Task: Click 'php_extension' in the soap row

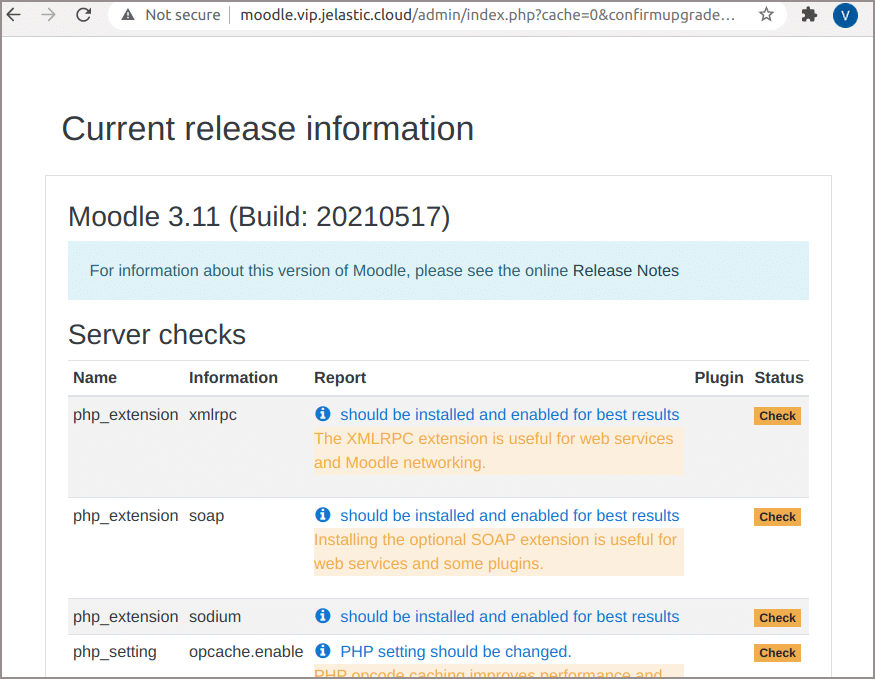Action: click(126, 516)
